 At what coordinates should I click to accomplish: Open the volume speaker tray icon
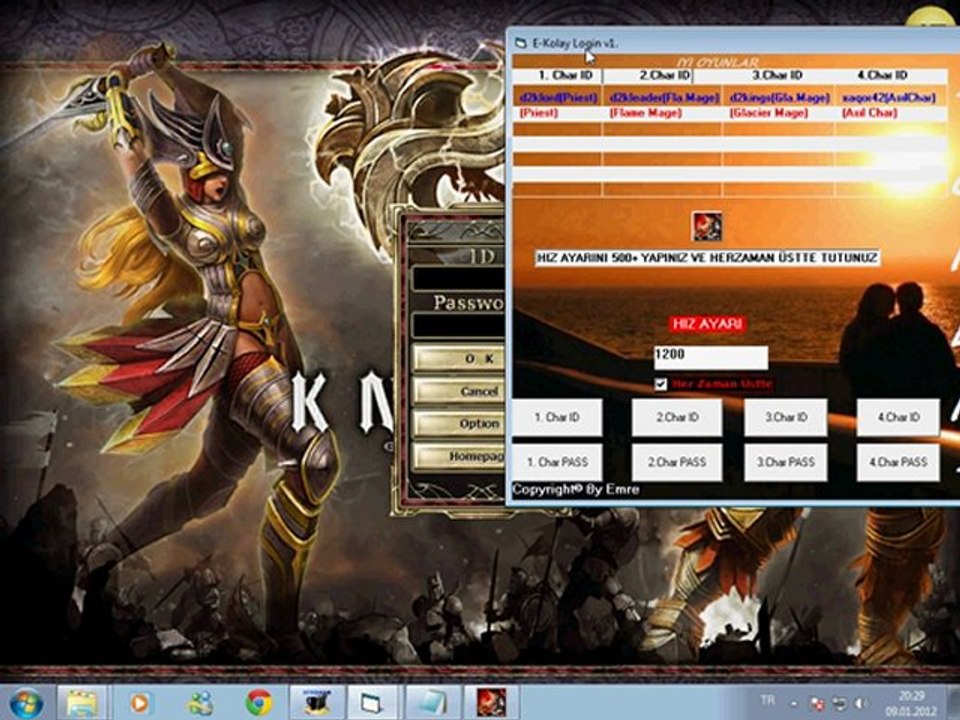coord(861,704)
